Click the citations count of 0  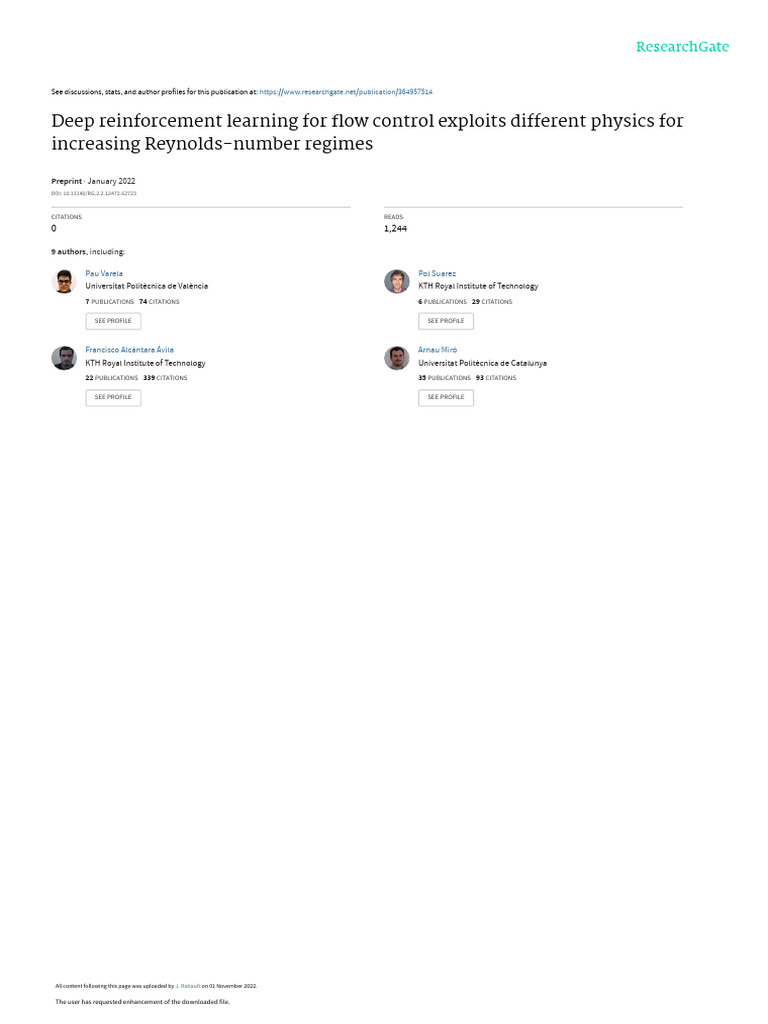click(x=54, y=229)
